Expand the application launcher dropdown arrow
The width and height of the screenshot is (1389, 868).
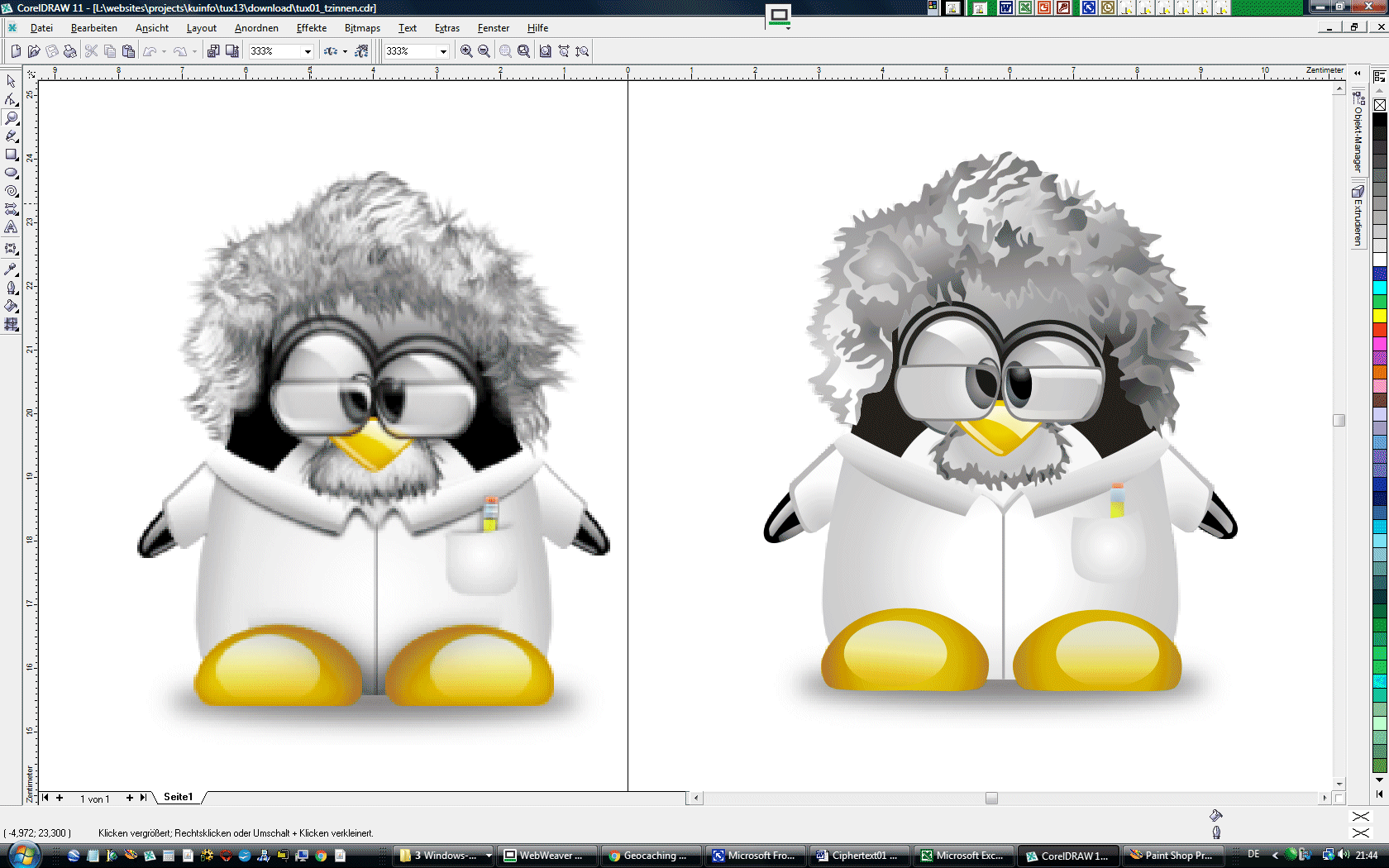[345, 51]
